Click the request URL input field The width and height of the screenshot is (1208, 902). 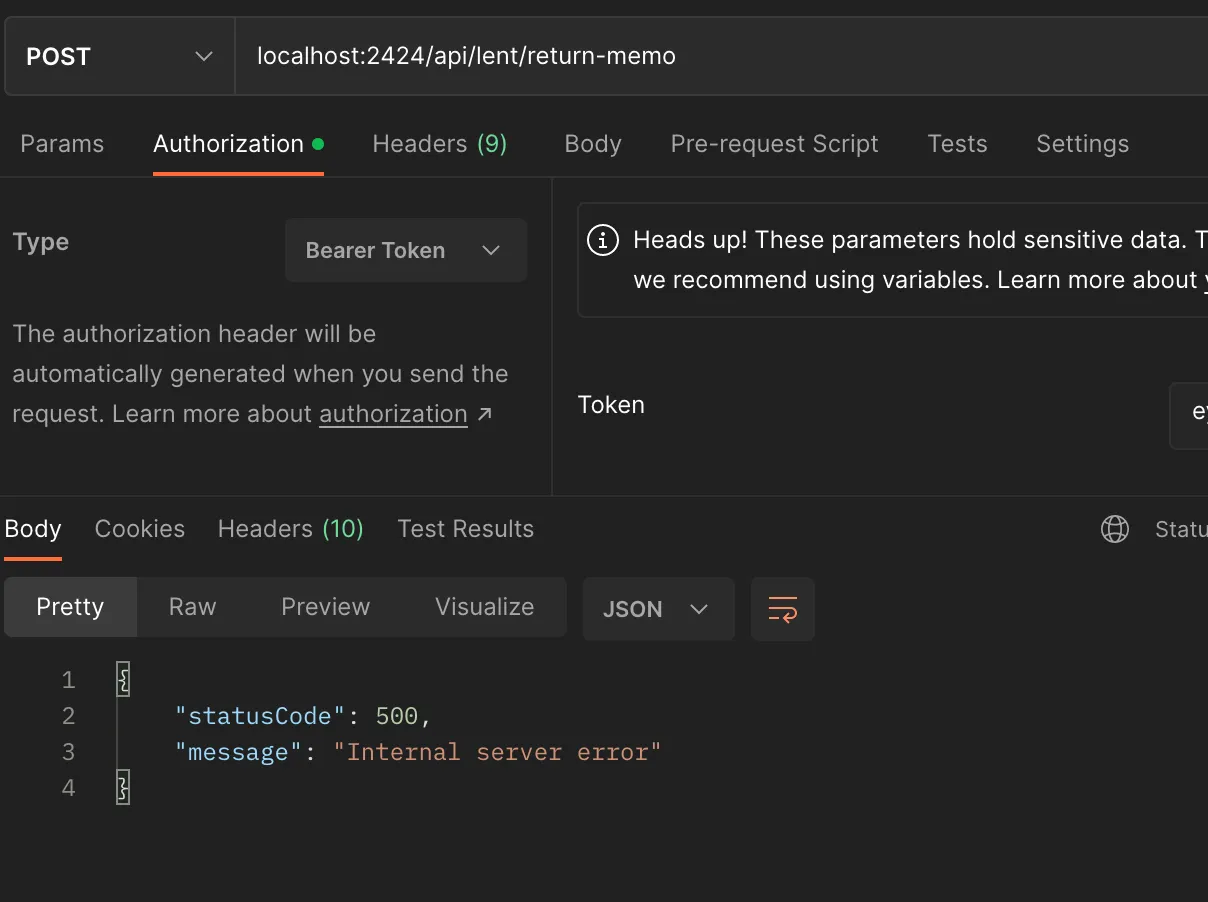[x=700, y=57]
